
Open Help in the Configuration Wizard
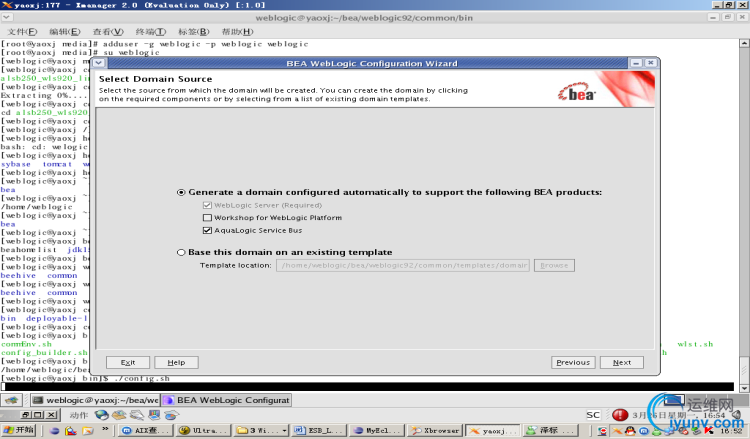176,362
